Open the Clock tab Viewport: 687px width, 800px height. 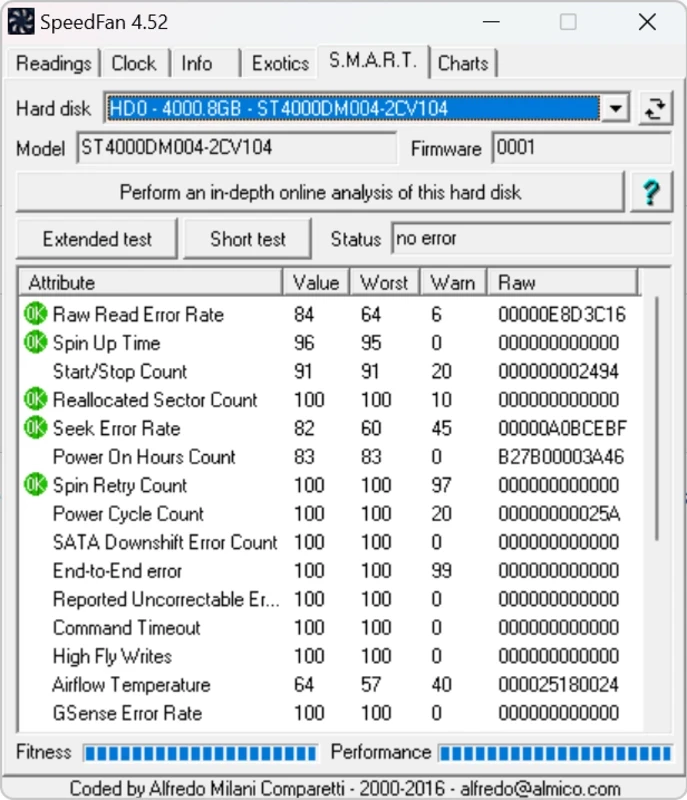pyautogui.click(x=134, y=63)
